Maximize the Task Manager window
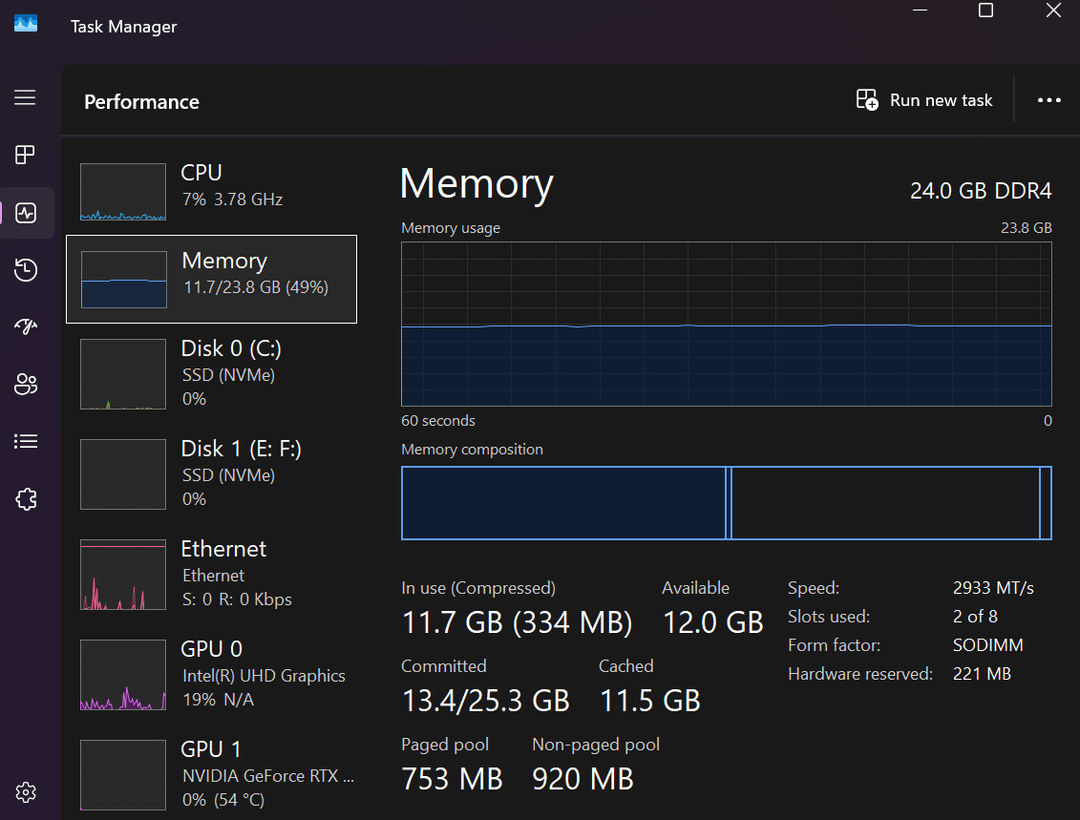Viewport: 1080px width, 820px height. (x=986, y=10)
